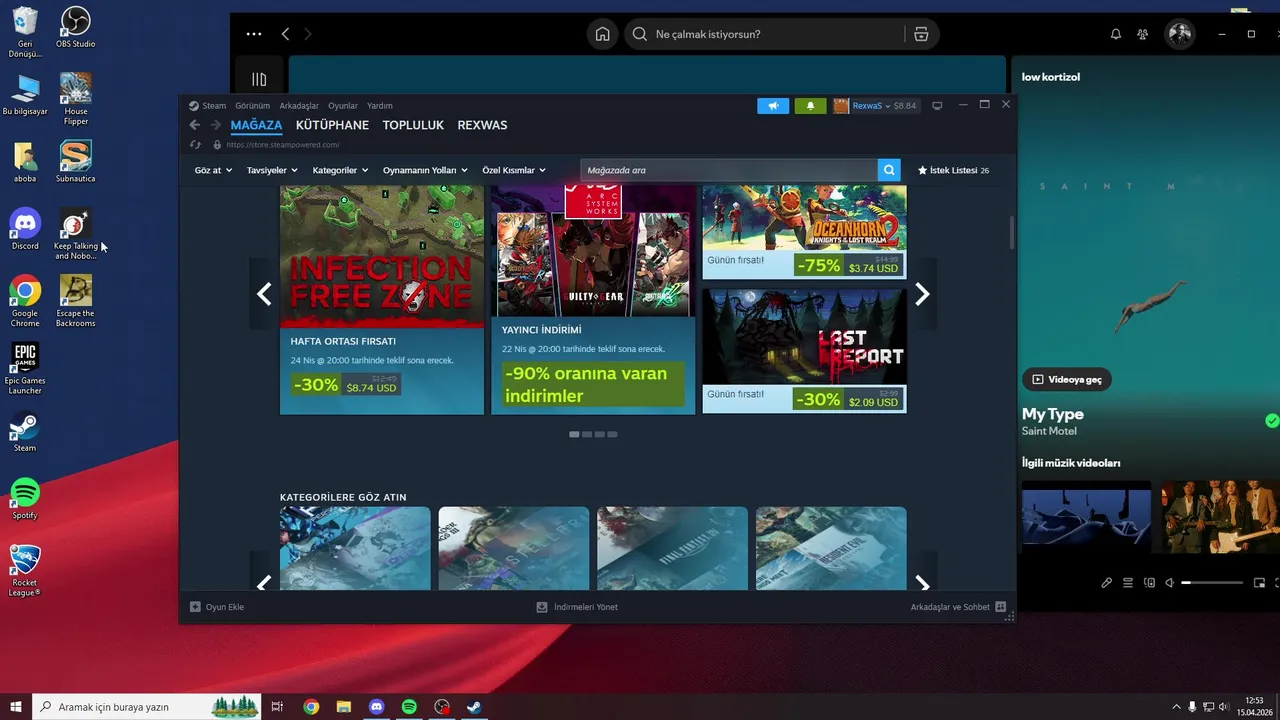Open Saint Motel artist link

click(x=1049, y=431)
